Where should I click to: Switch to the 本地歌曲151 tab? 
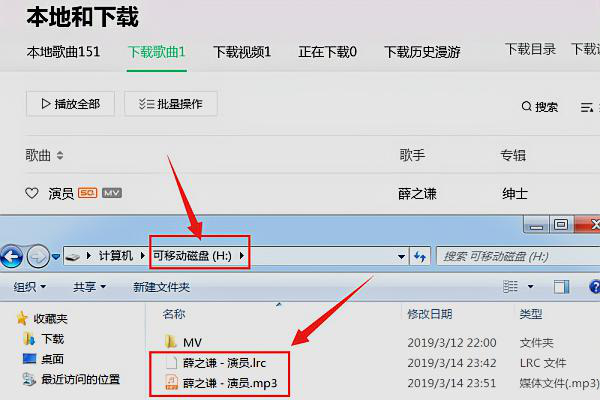[64, 52]
